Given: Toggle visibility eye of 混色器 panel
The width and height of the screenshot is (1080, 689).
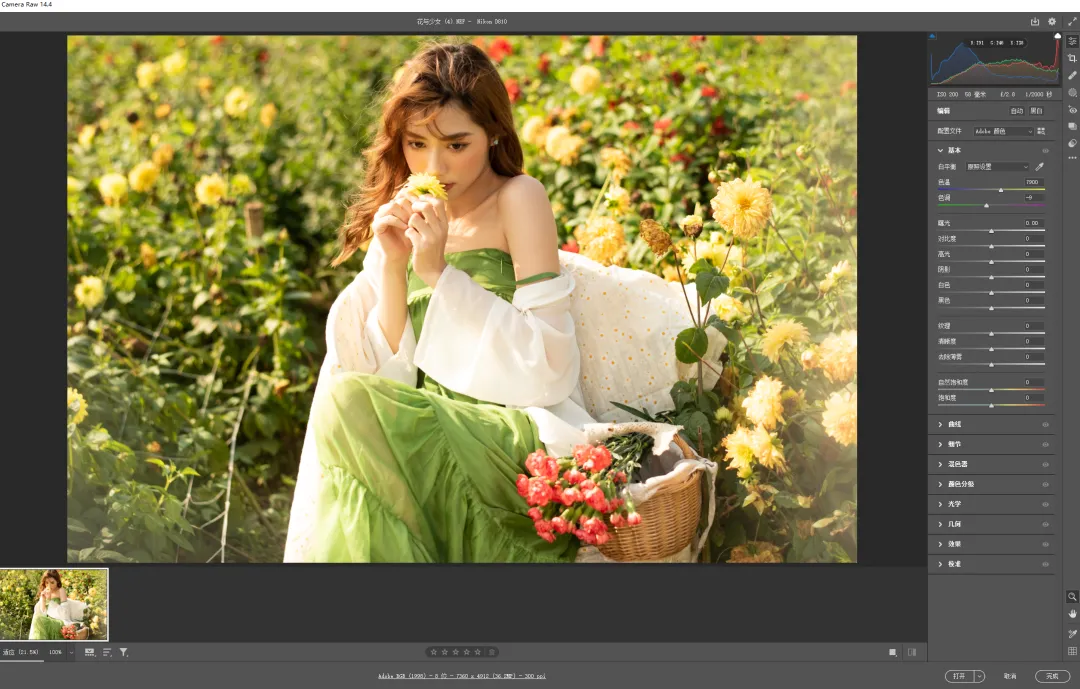Looking at the screenshot, I should pos(1046,464).
